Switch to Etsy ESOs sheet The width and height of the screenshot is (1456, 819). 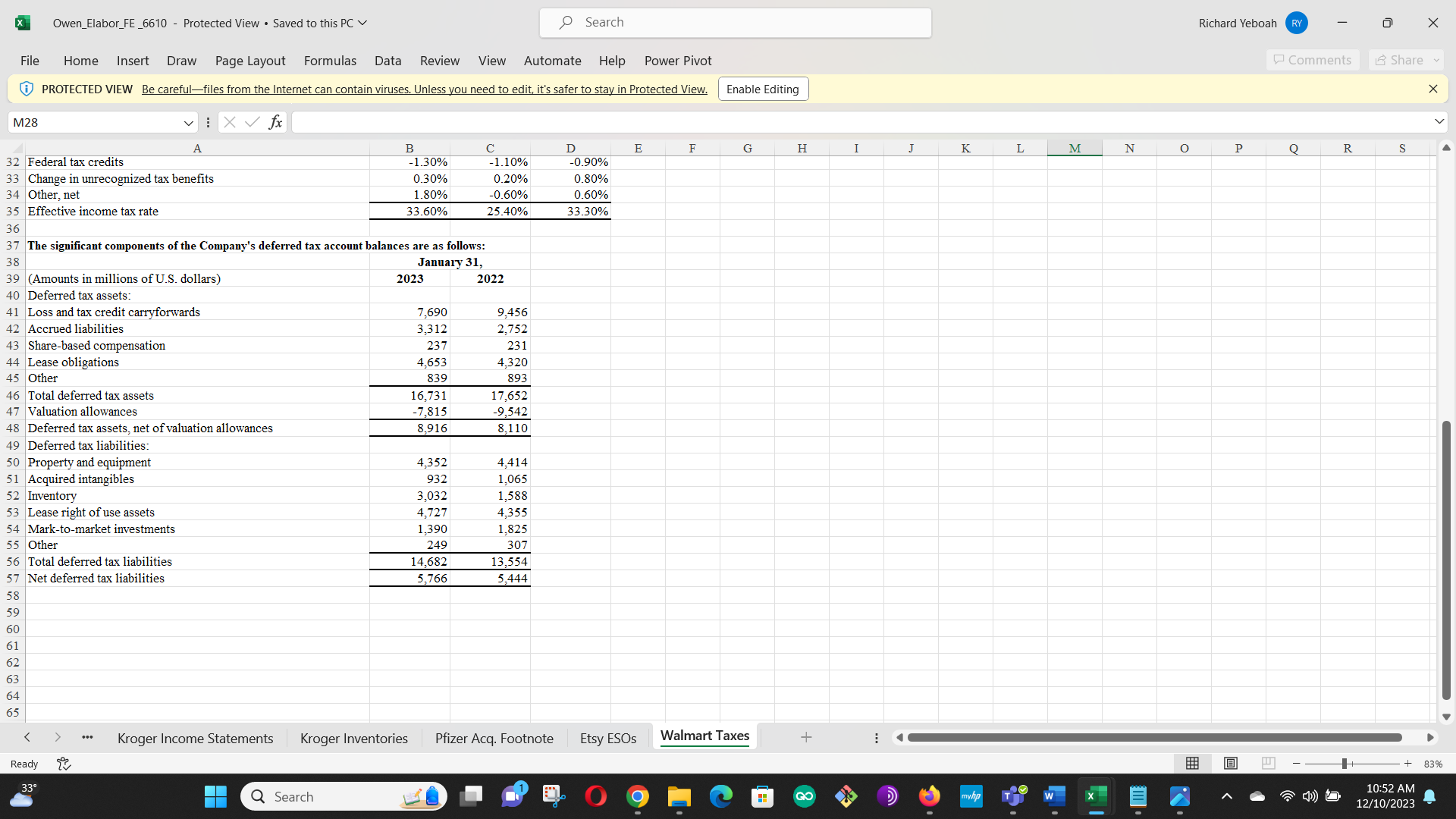608,738
